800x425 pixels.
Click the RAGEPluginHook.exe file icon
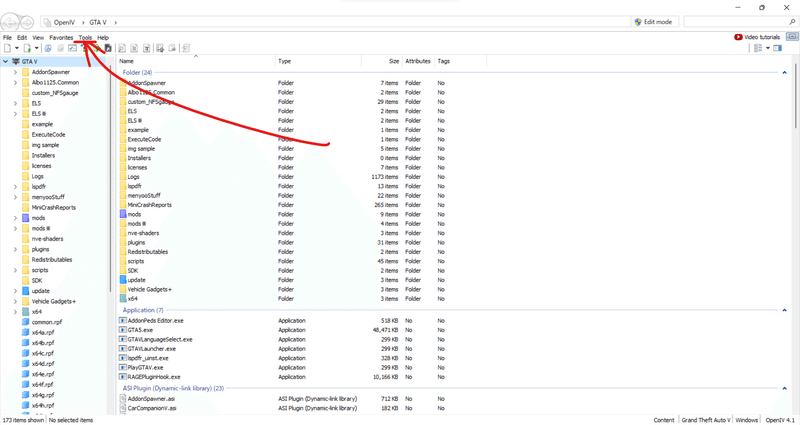tap(122, 377)
